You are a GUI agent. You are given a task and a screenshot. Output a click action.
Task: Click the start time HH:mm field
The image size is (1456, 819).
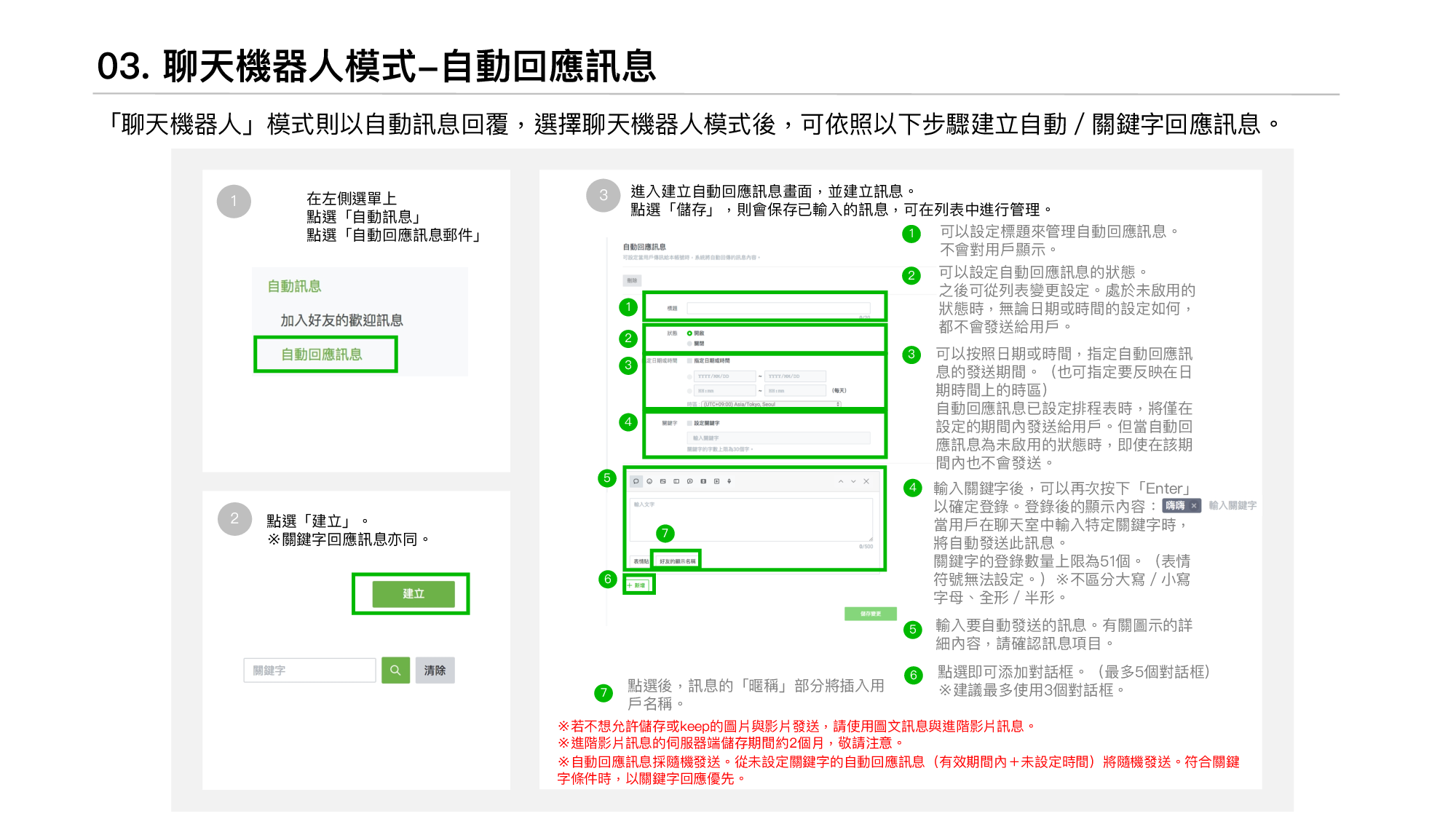[x=725, y=391]
